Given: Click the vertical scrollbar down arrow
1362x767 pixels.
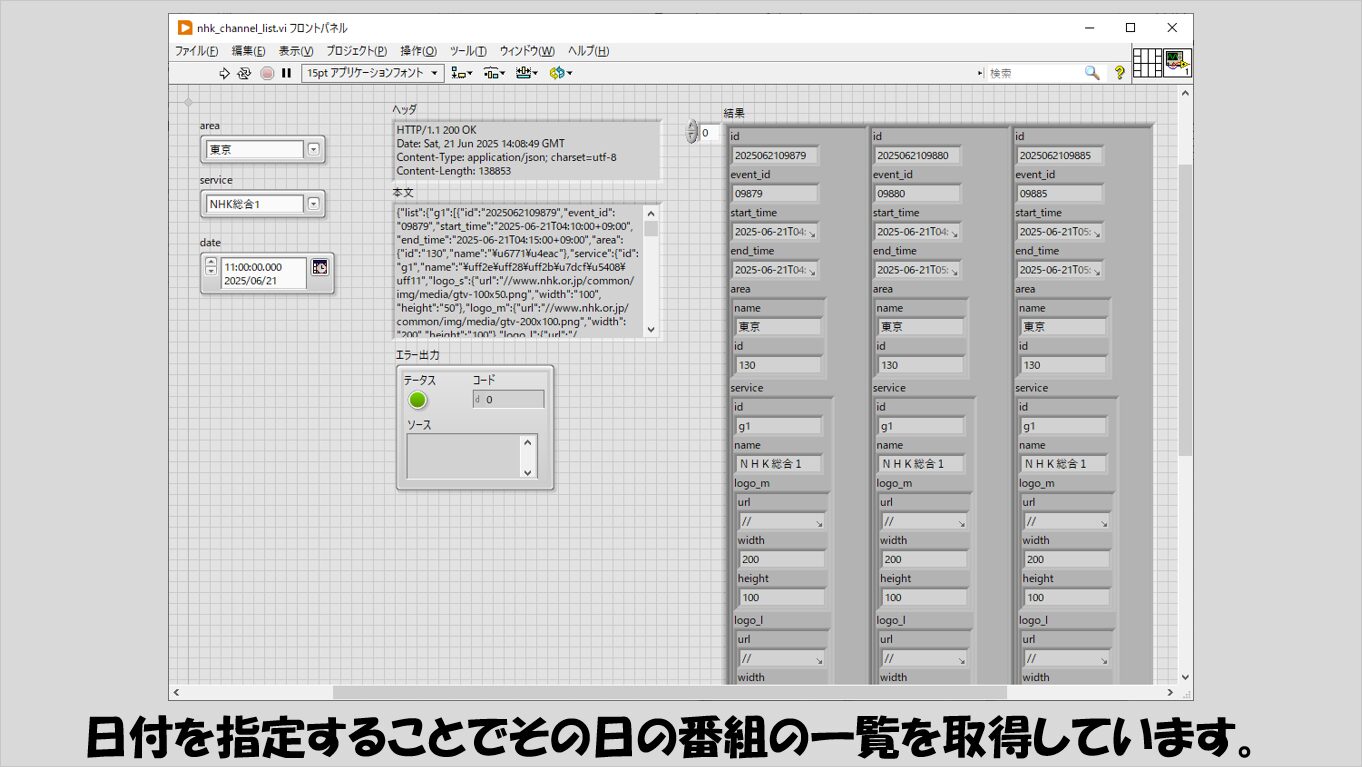Looking at the screenshot, I should [x=1186, y=677].
